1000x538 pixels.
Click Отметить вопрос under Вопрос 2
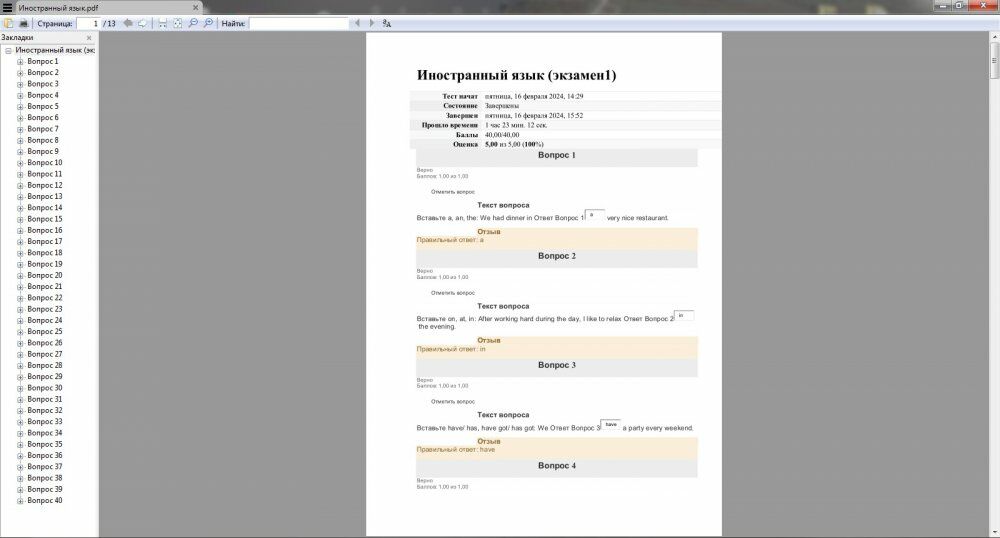453,293
